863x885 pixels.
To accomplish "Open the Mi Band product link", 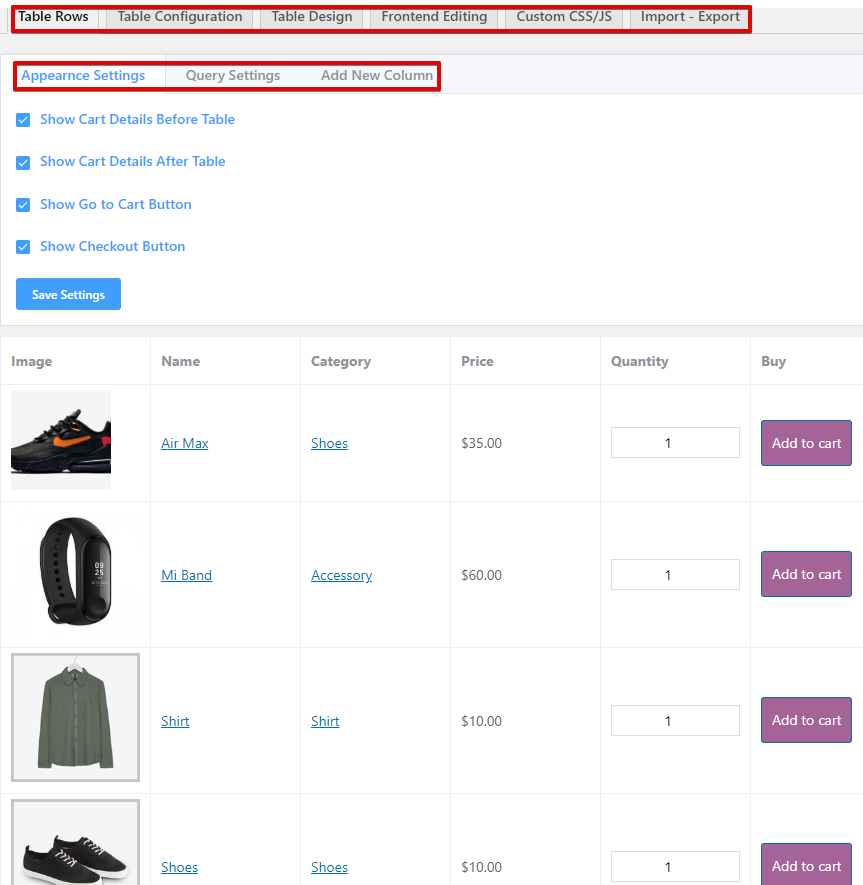I will tap(186, 575).
